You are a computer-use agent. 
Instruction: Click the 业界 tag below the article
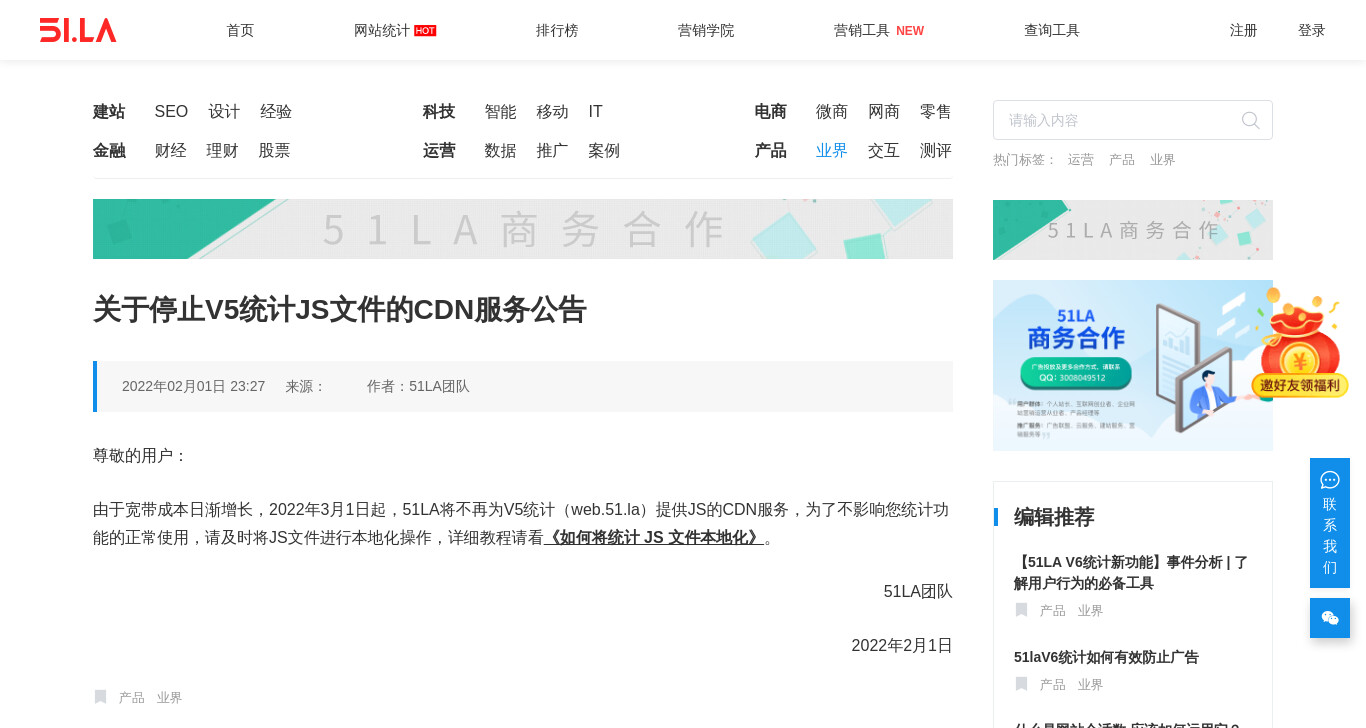tap(170, 698)
